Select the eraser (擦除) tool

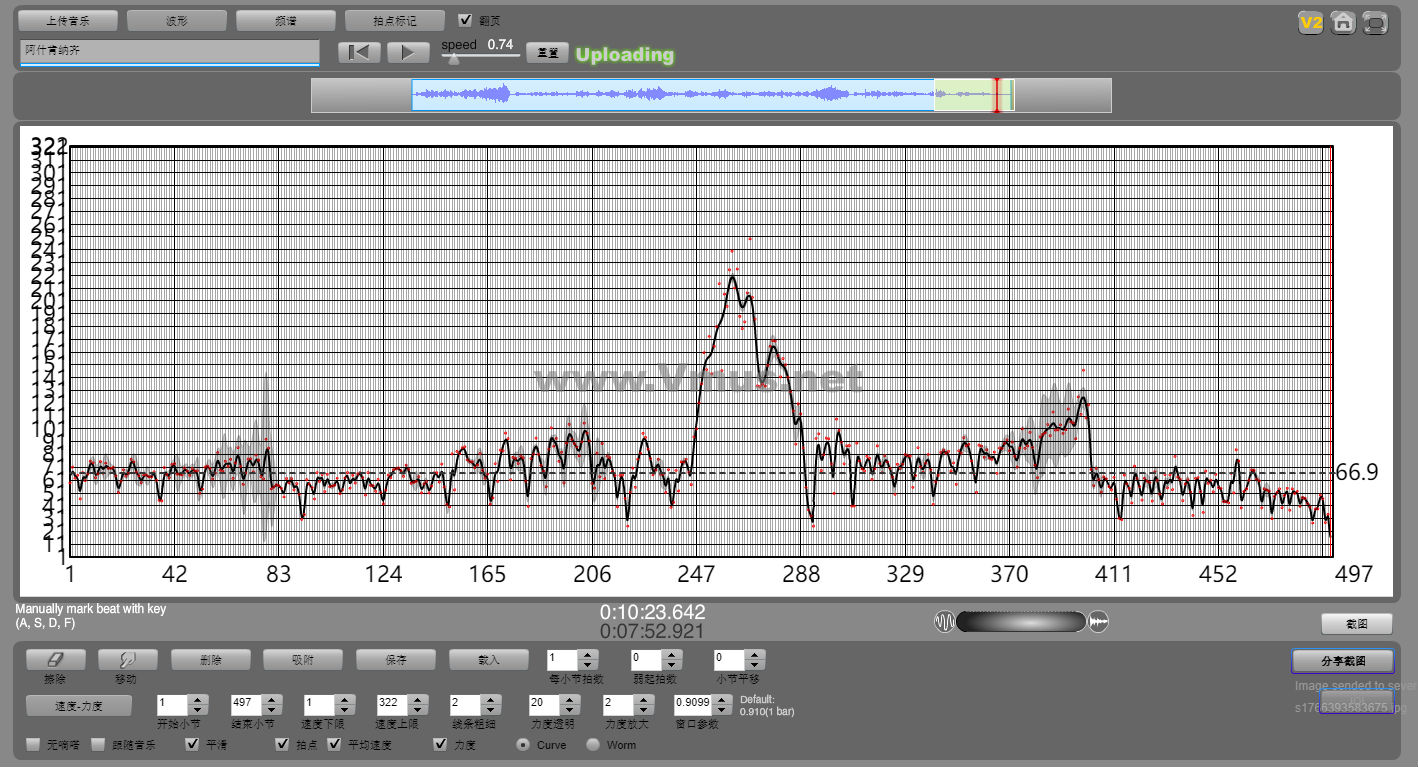[55, 660]
